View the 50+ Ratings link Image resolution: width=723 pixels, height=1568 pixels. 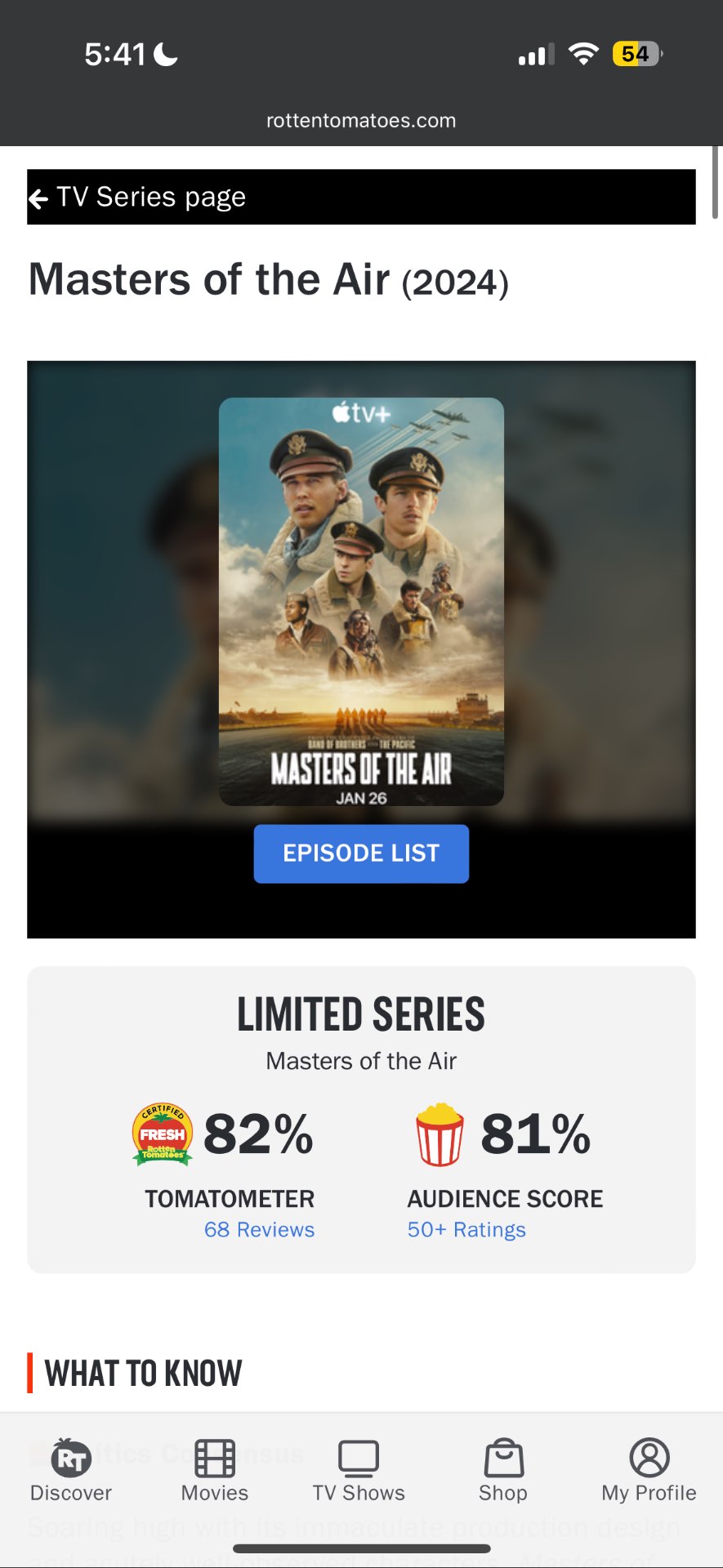pos(466,1230)
